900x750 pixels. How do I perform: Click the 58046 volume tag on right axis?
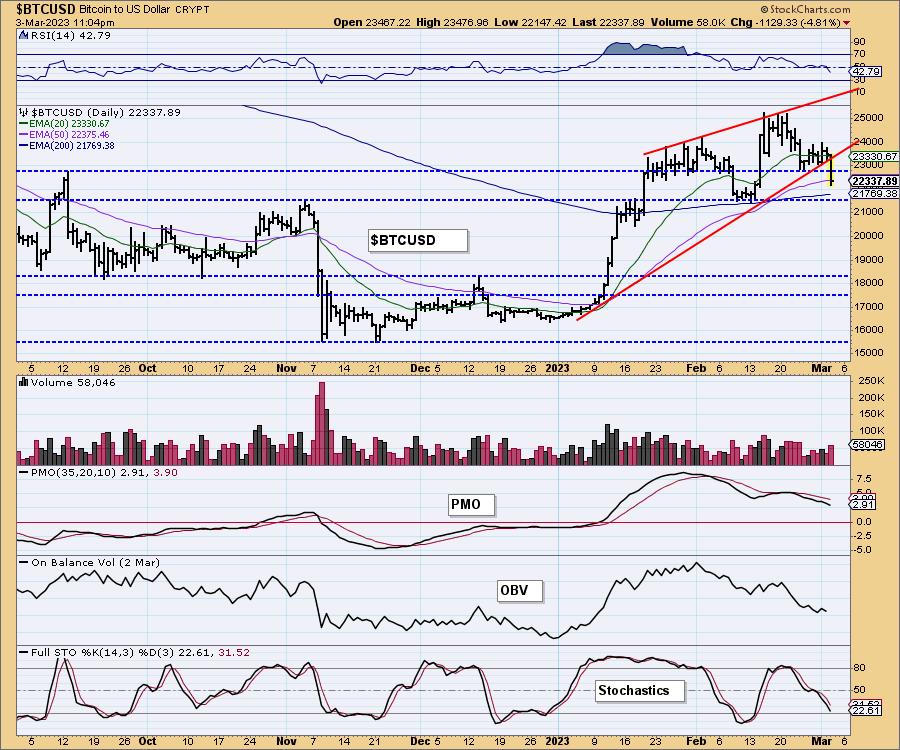[x=868, y=444]
